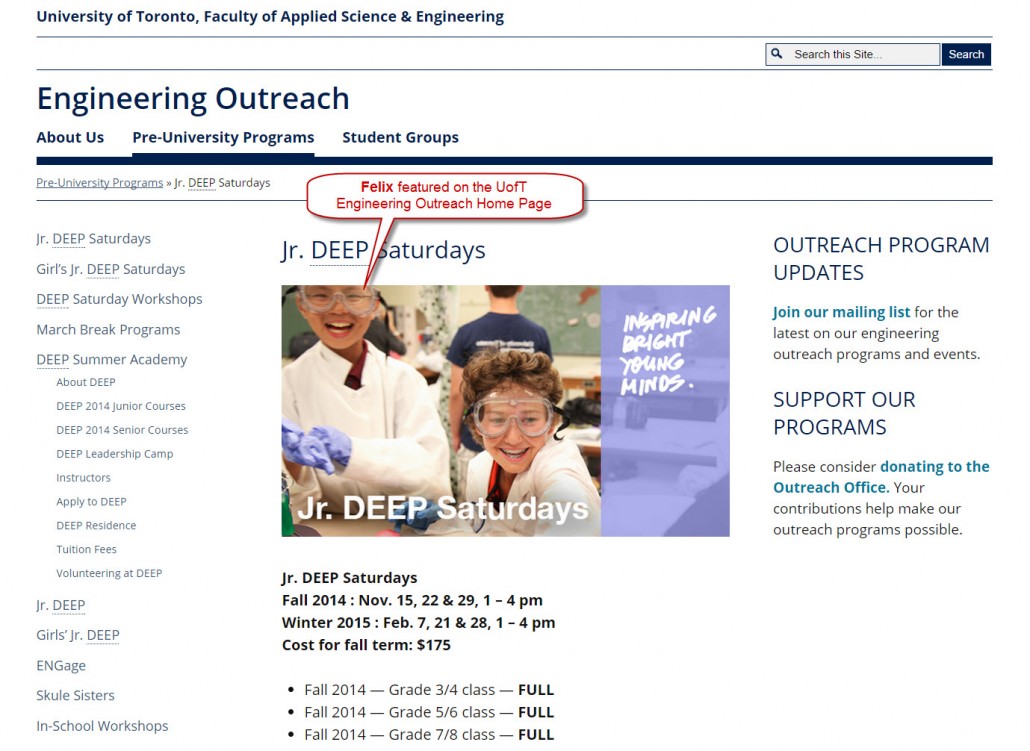
Task: Click University of Toronto faculty header text
Action: 271,16
